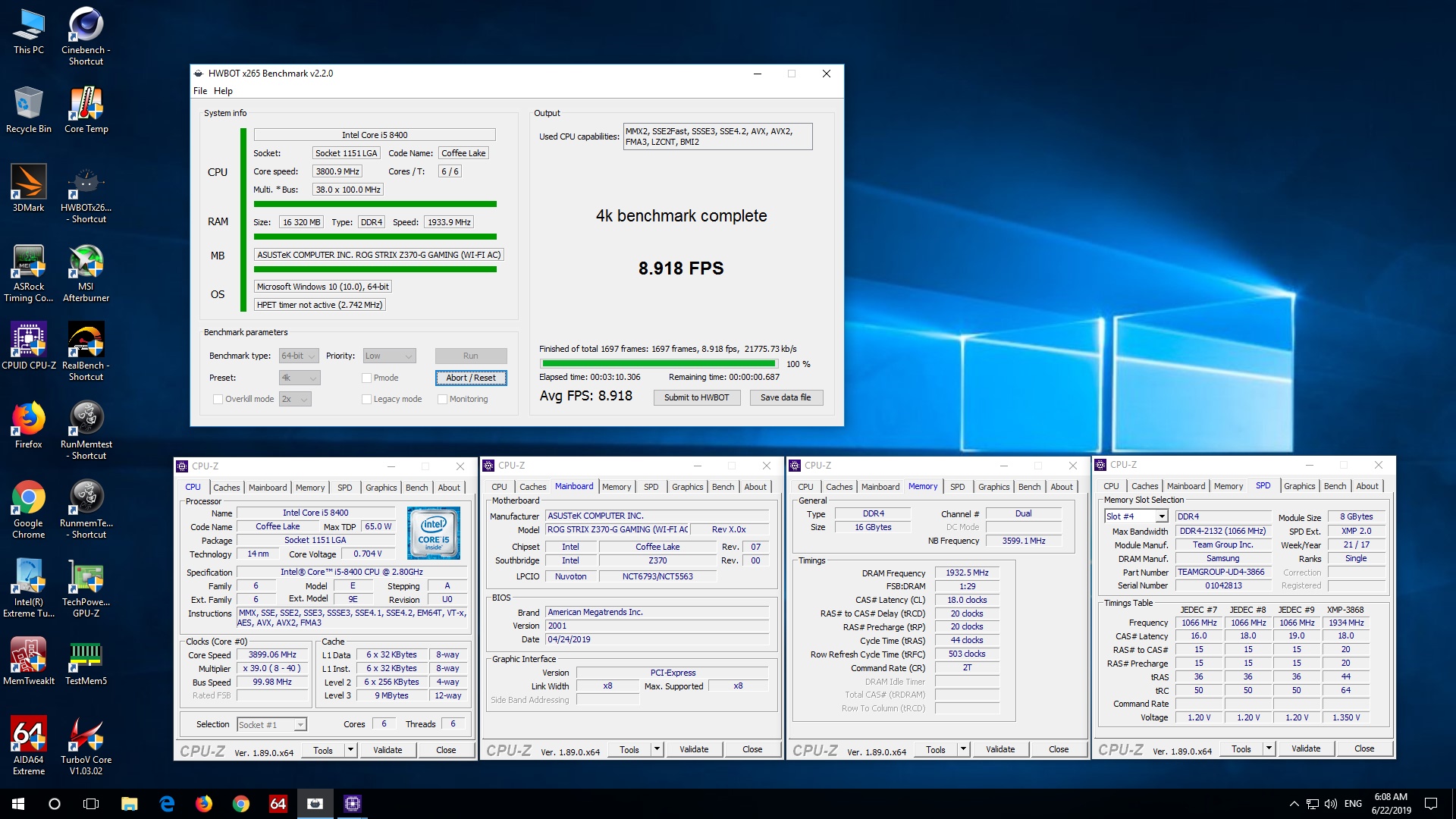Click Validate in CPU tab window
This screenshot has height=819, width=1456.
tap(388, 750)
